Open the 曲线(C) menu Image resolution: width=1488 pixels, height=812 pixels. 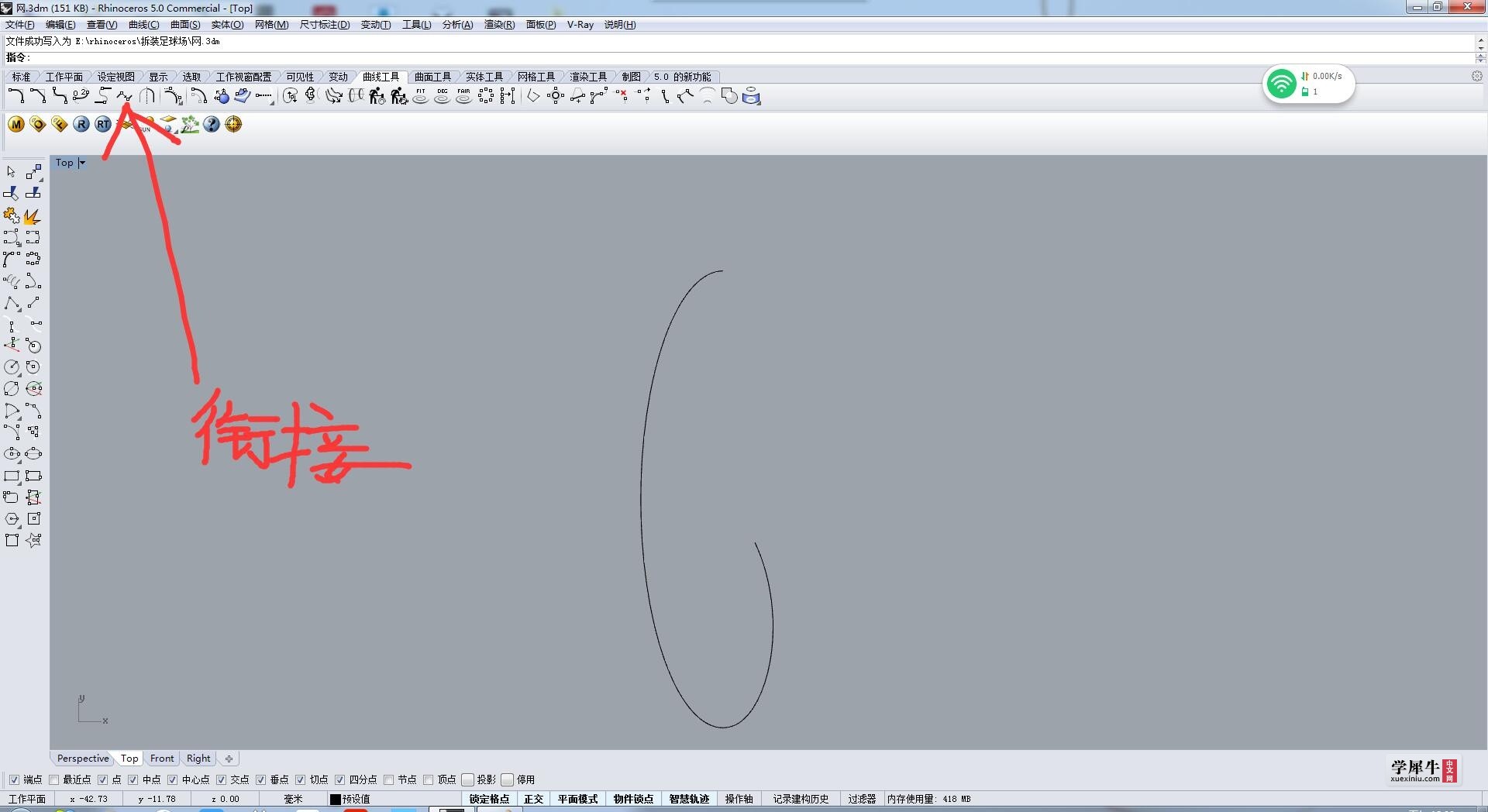[x=143, y=25]
